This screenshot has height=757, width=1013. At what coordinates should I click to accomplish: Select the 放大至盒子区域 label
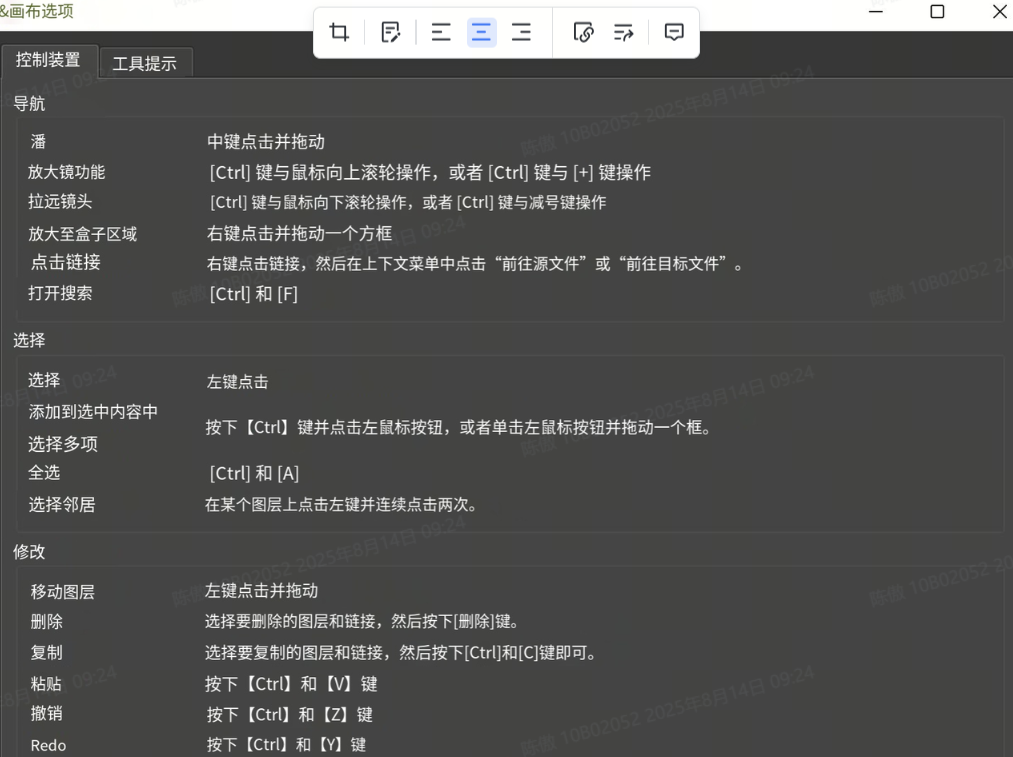point(83,234)
